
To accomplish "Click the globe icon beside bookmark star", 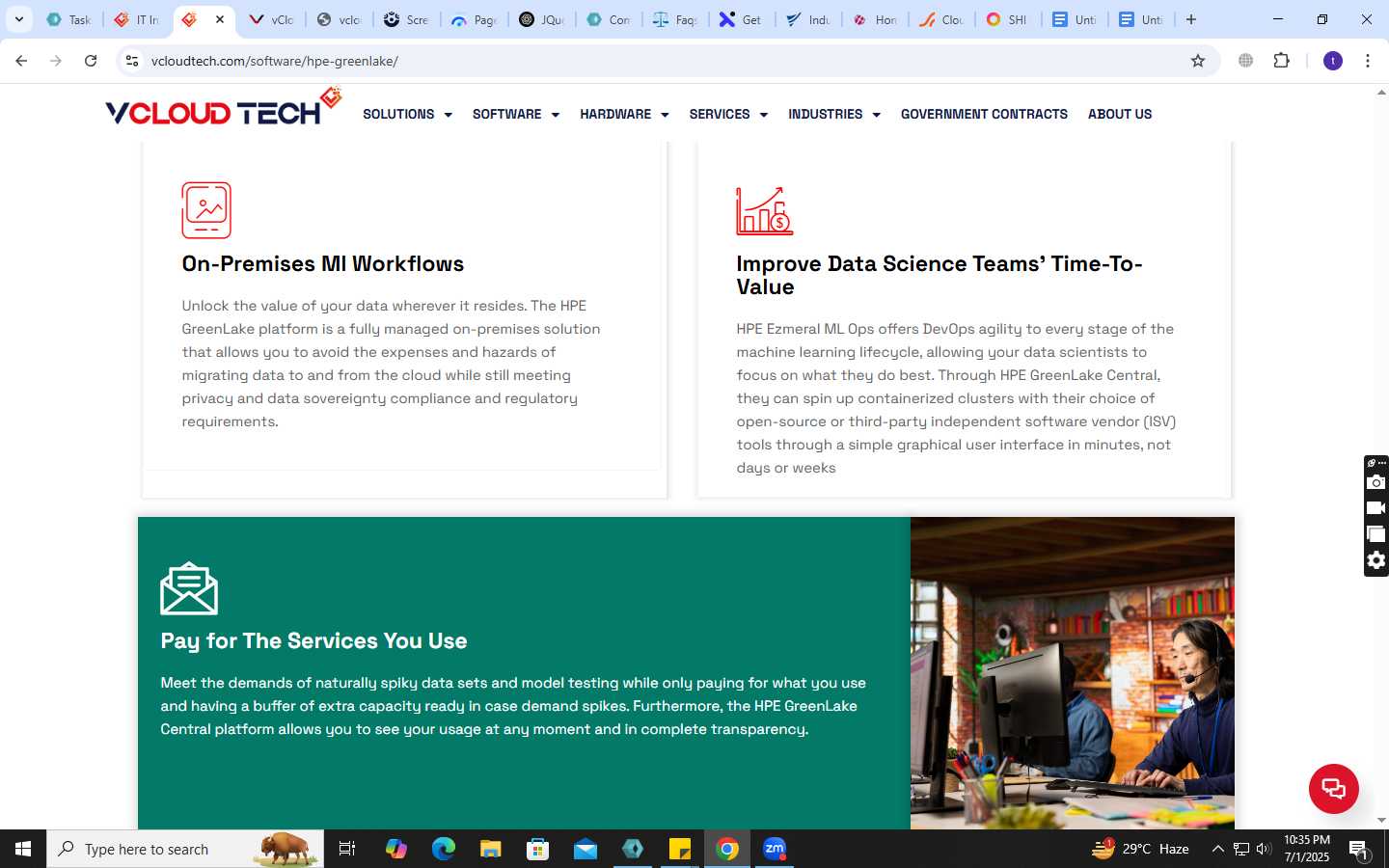I will pyautogui.click(x=1245, y=61).
